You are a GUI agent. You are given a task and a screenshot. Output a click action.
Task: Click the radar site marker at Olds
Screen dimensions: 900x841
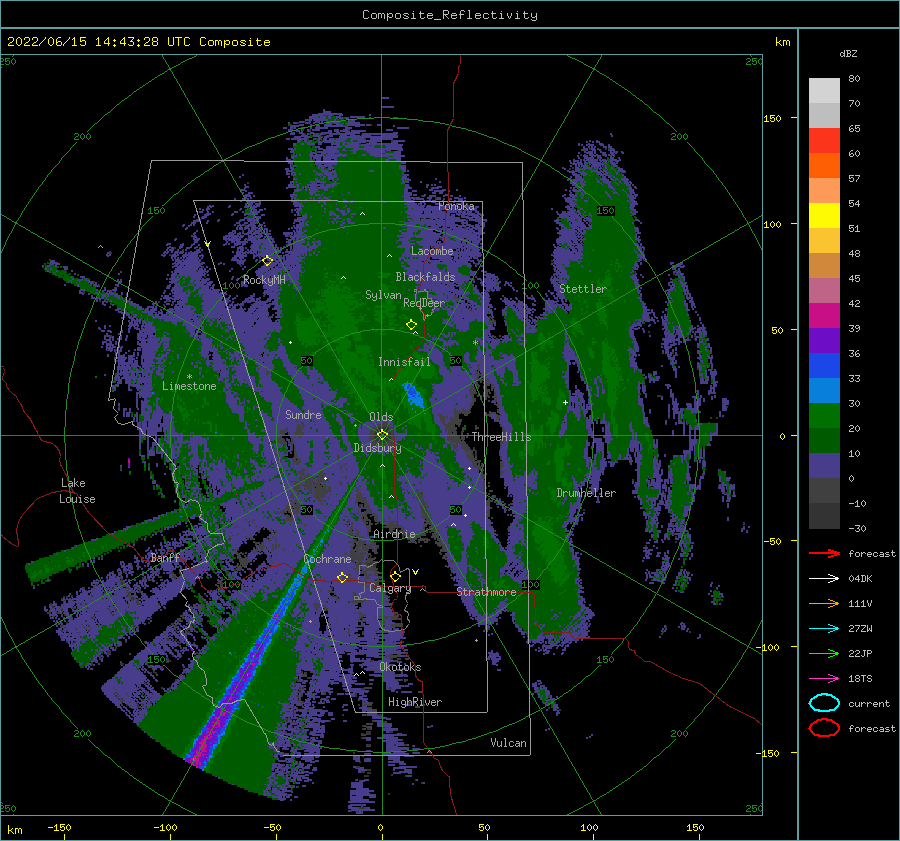(382, 435)
